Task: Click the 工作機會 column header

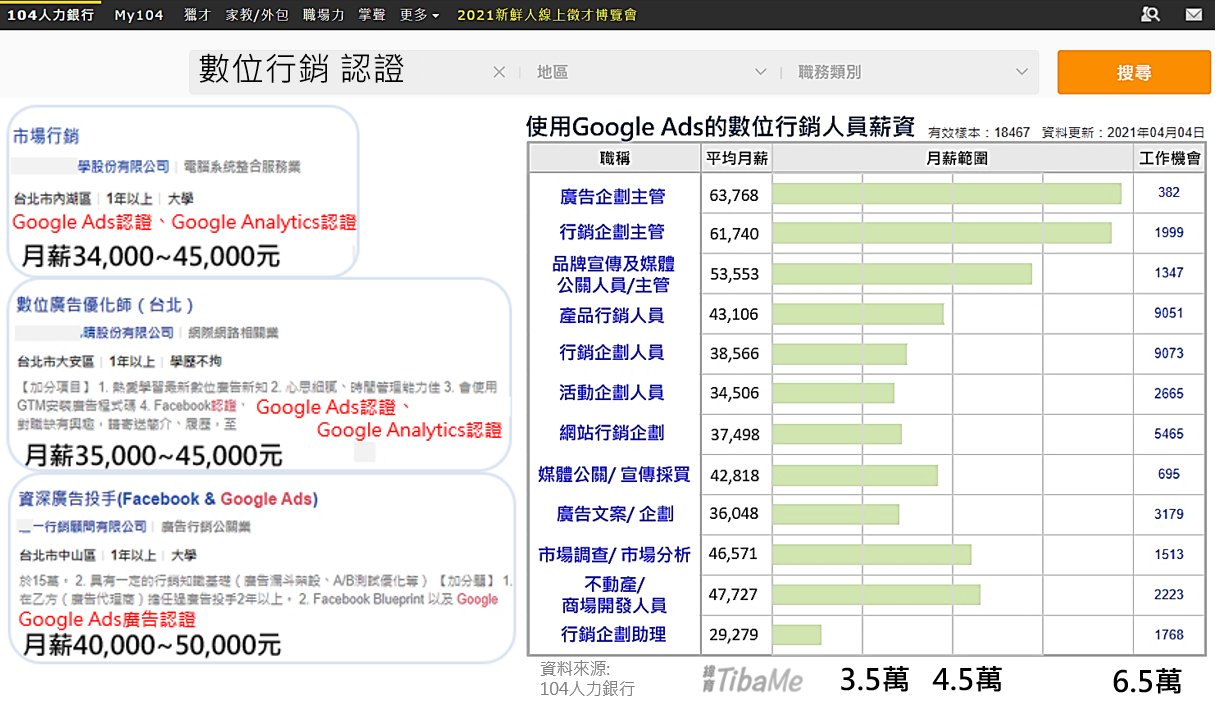Action: [1169, 158]
